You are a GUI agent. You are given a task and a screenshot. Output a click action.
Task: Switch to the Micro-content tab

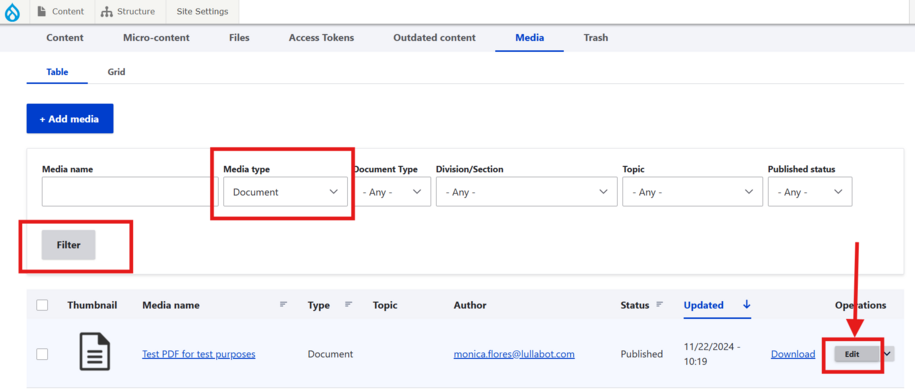[x=156, y=38]
